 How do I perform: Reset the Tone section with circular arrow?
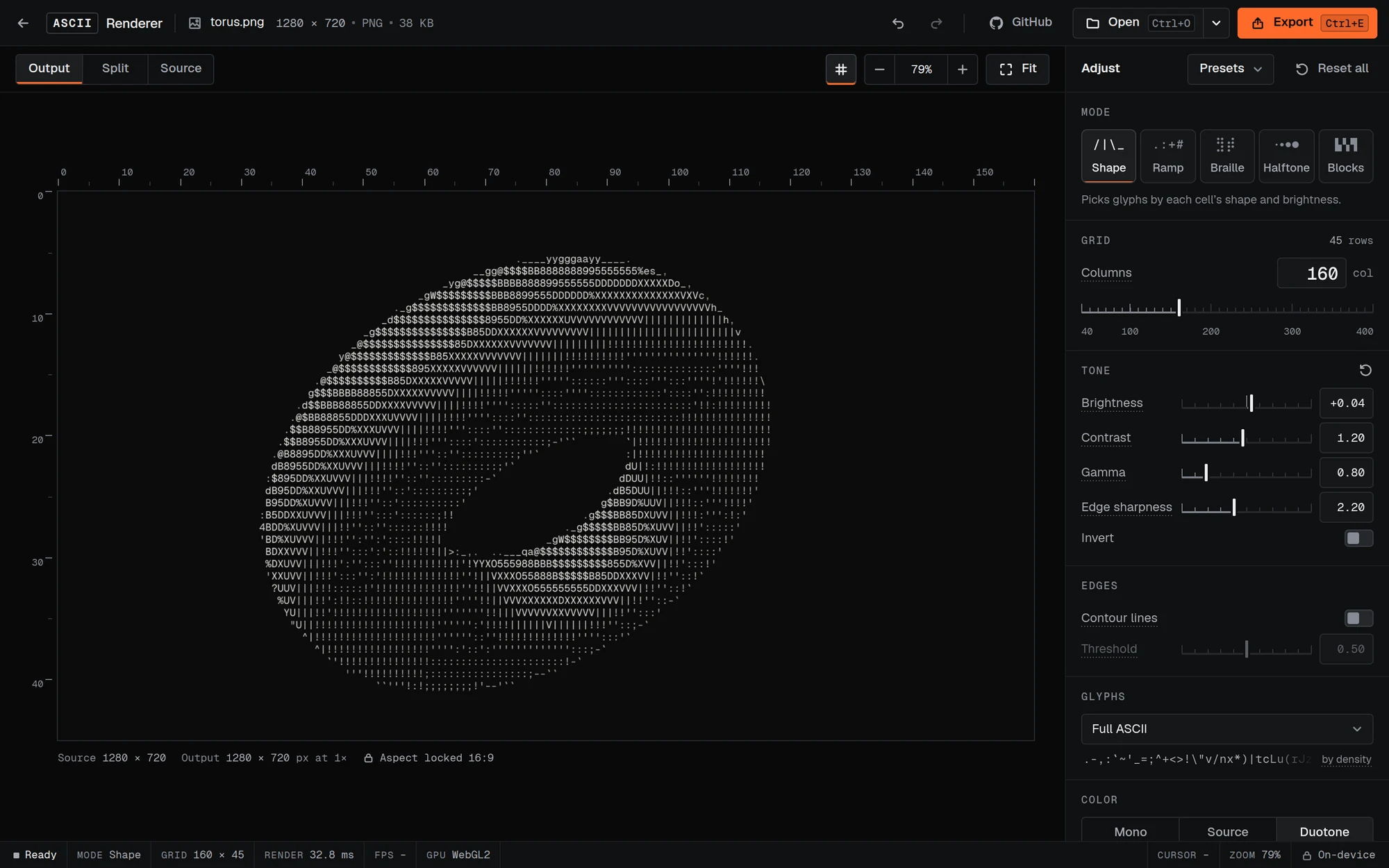click(1365, 370)
